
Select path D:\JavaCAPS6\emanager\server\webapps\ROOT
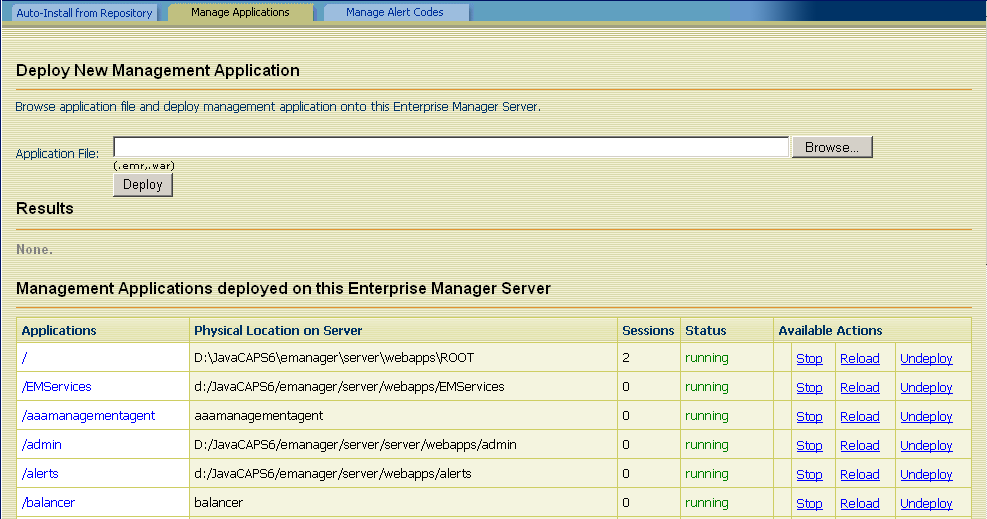[334, 358]
